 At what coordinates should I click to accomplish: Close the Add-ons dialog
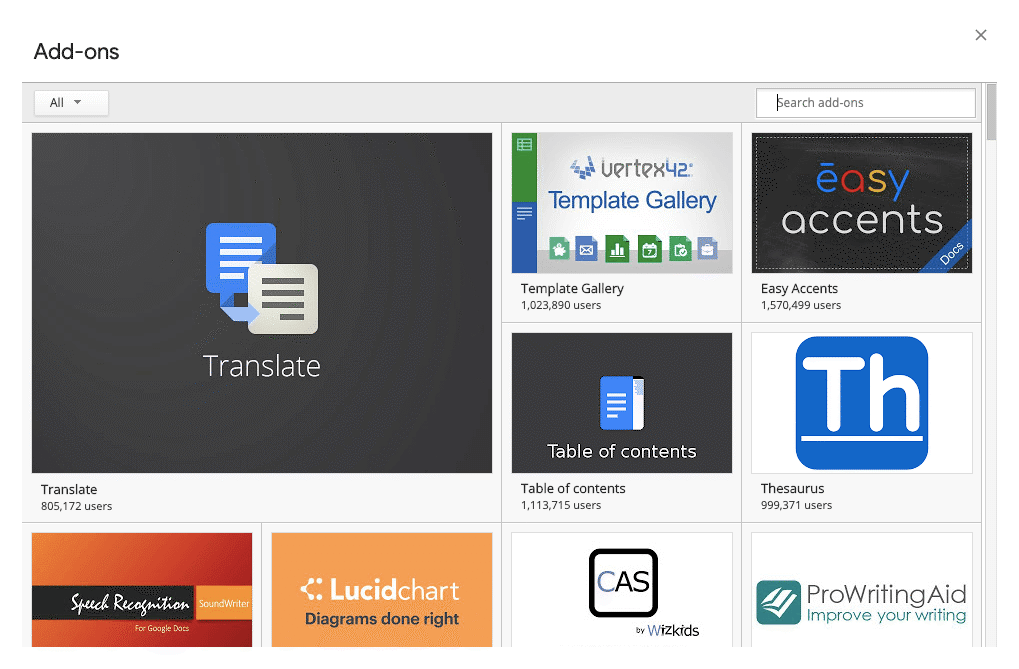981,35
